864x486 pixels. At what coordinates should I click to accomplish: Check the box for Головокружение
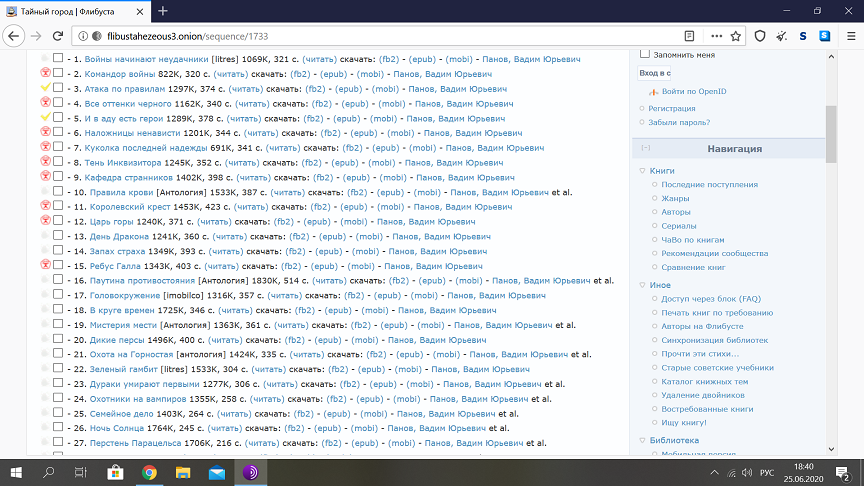pyautogui.click(x=58, y=294)
